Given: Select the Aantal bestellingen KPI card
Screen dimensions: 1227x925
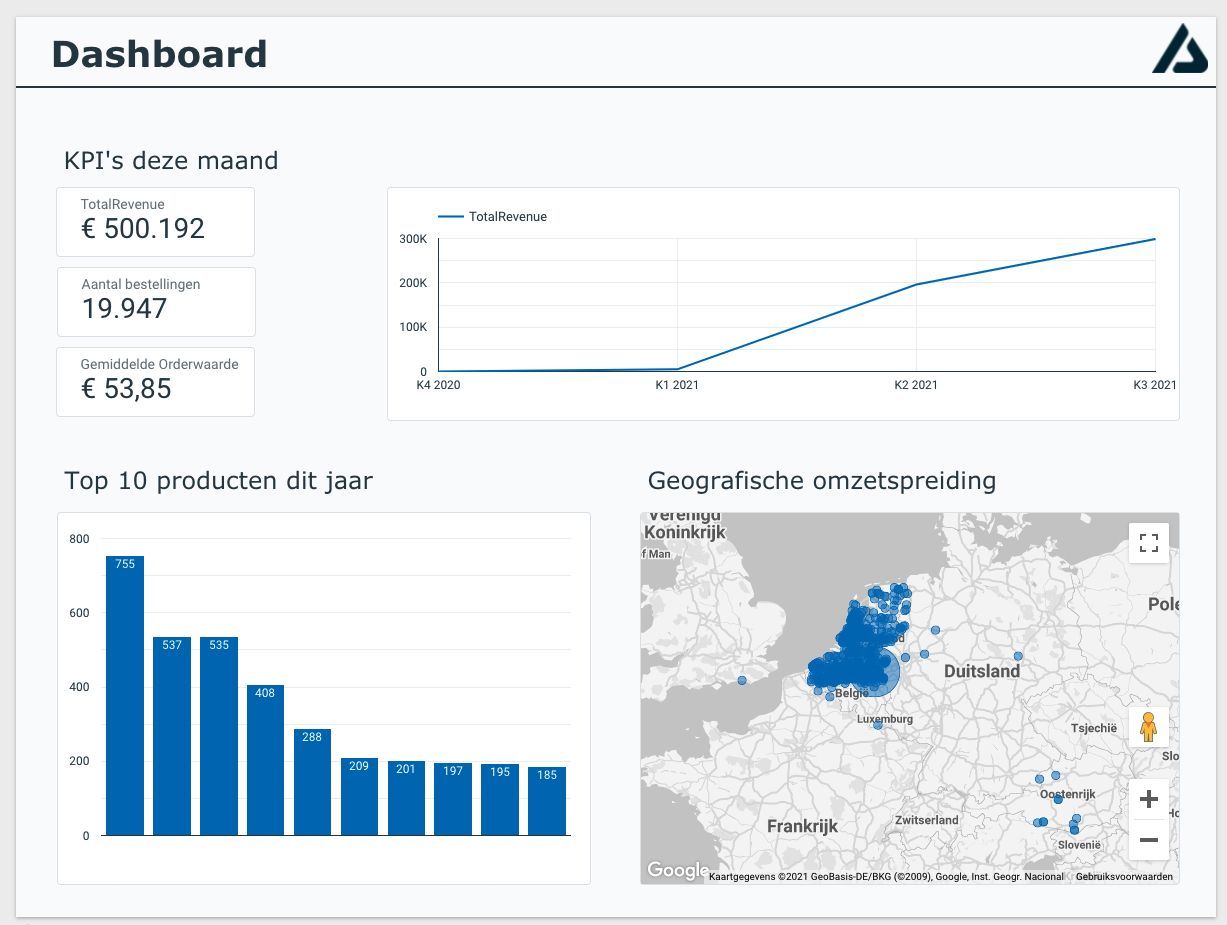Looking at the screenshot, I should pyautogui.click(x=155, y=301).
